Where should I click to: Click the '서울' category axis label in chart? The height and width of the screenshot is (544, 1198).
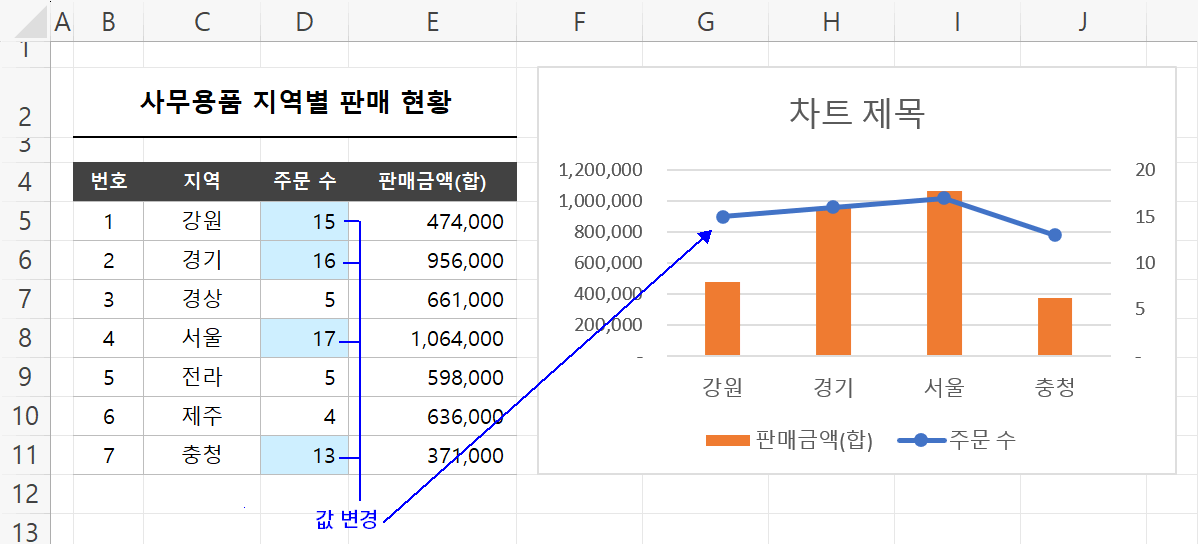944,387
